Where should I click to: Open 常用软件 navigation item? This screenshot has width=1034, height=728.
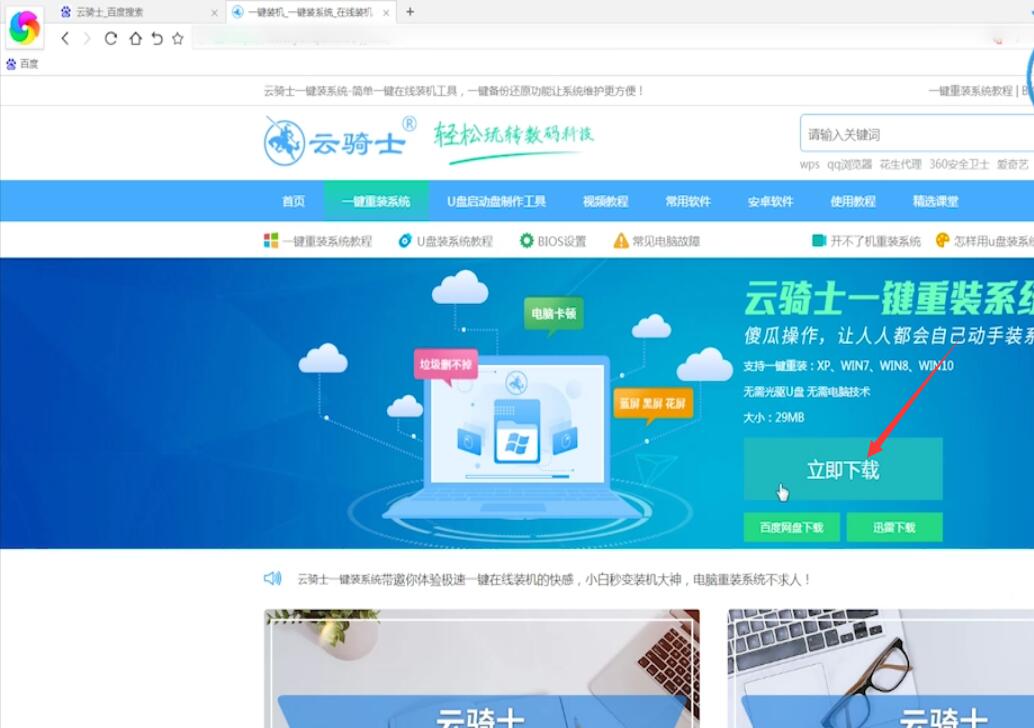[x=688, y=201]
